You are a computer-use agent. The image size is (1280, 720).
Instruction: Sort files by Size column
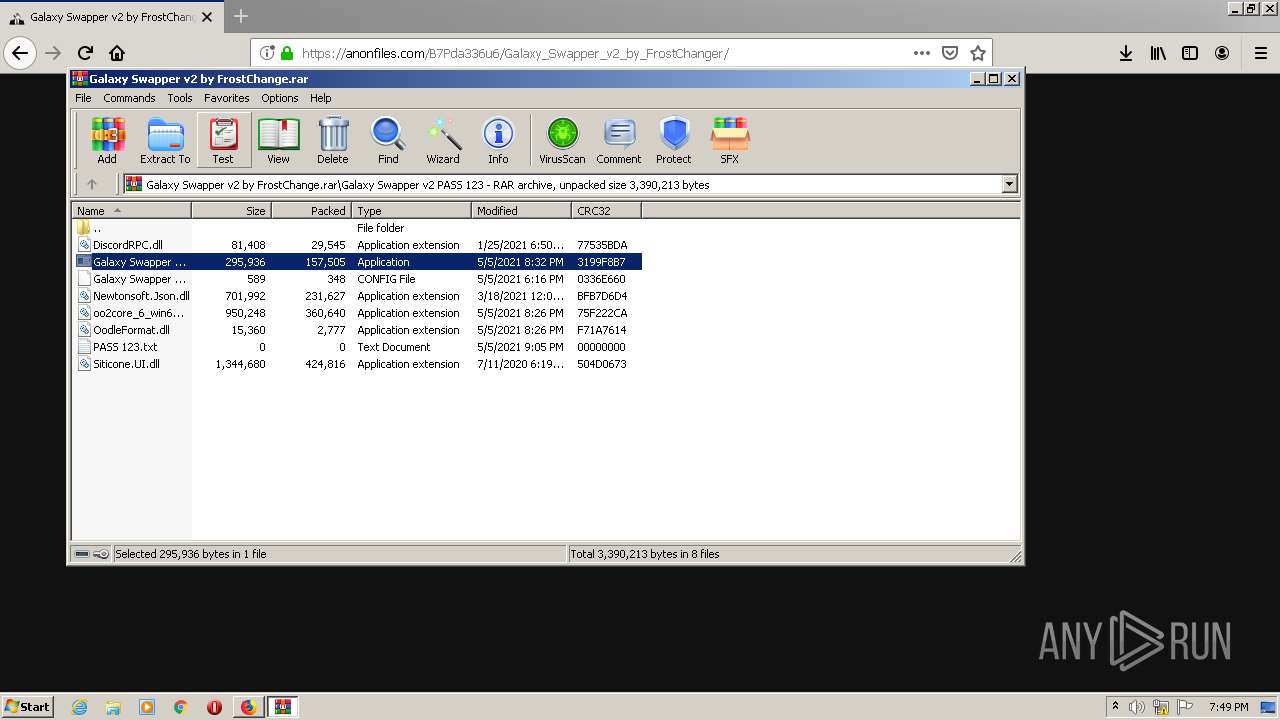point(231,211)
